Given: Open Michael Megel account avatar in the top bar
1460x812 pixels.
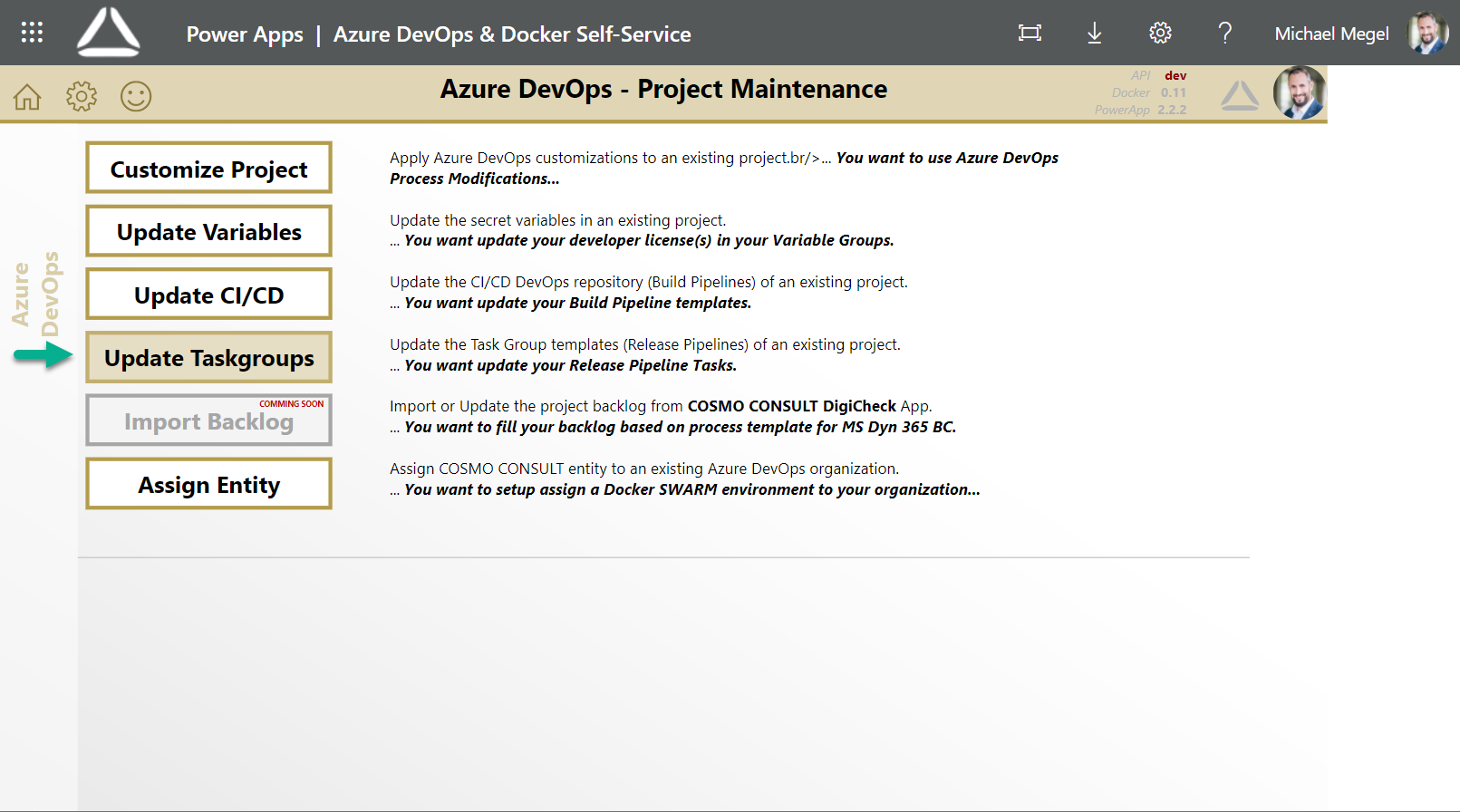Looking at the screenshot, I should [x=1427, y=34].
